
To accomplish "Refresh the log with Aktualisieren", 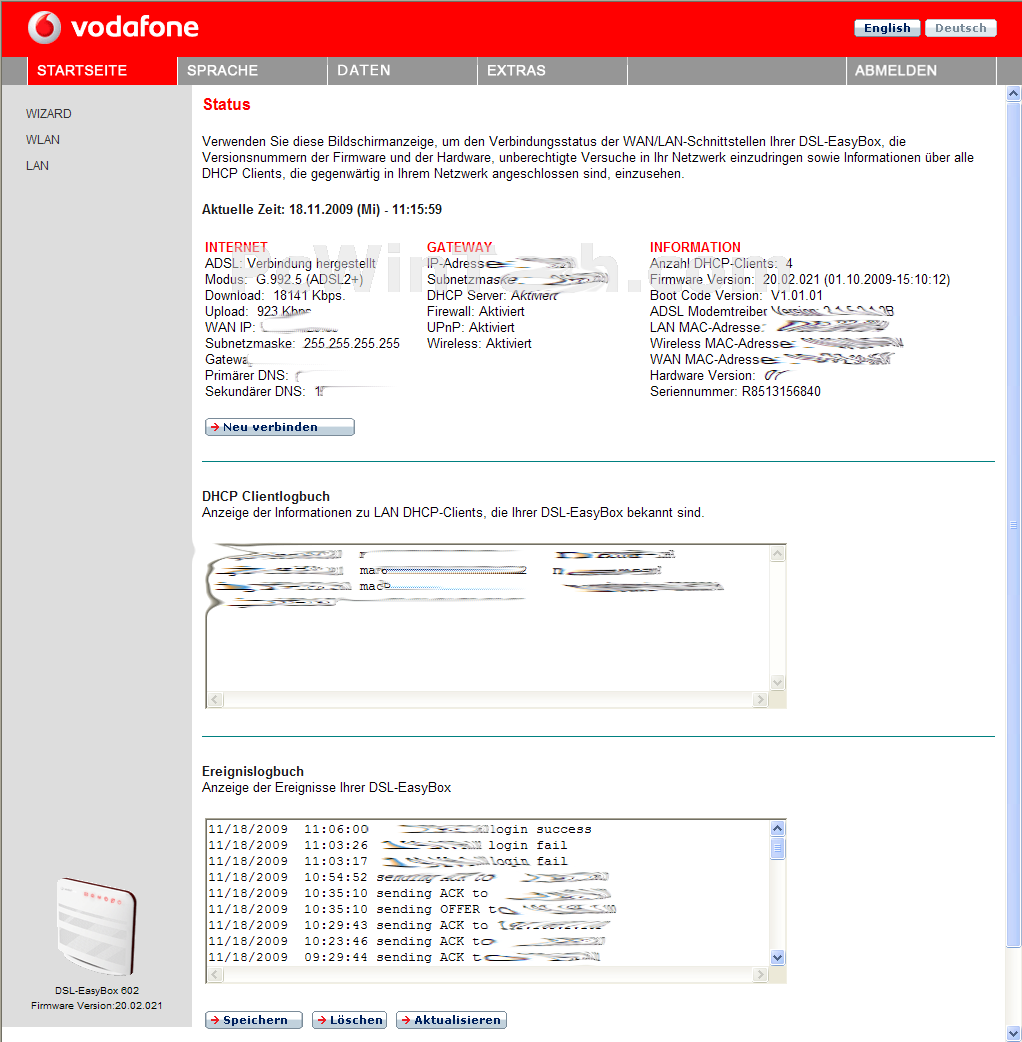I will (x=451, y=1019).
